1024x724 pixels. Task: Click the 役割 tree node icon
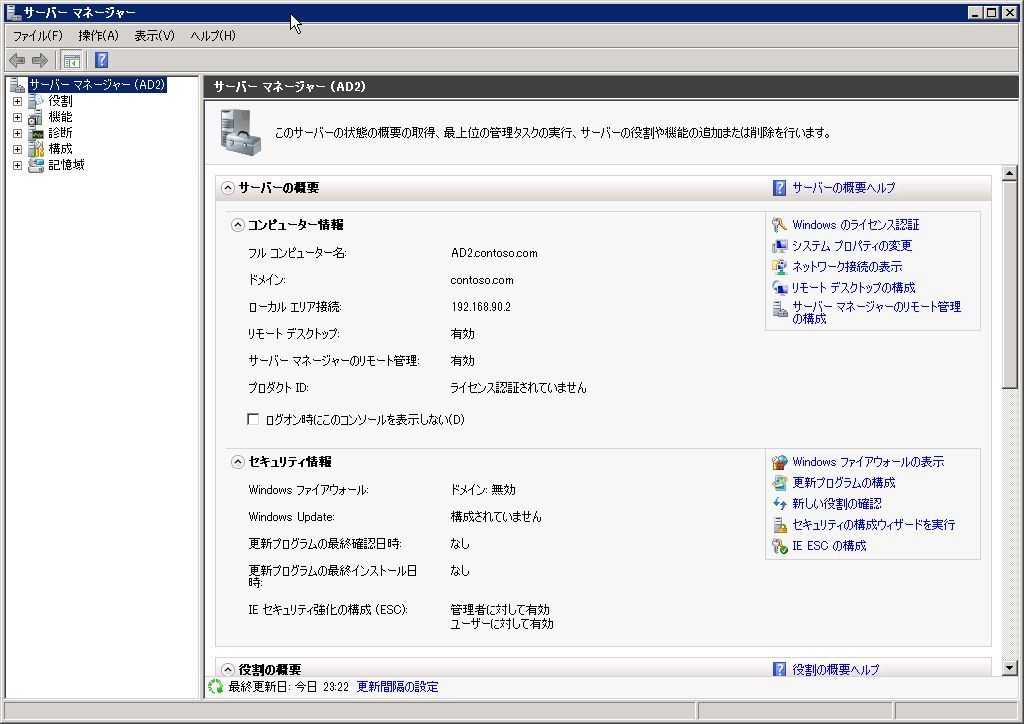tap(36, 101)
